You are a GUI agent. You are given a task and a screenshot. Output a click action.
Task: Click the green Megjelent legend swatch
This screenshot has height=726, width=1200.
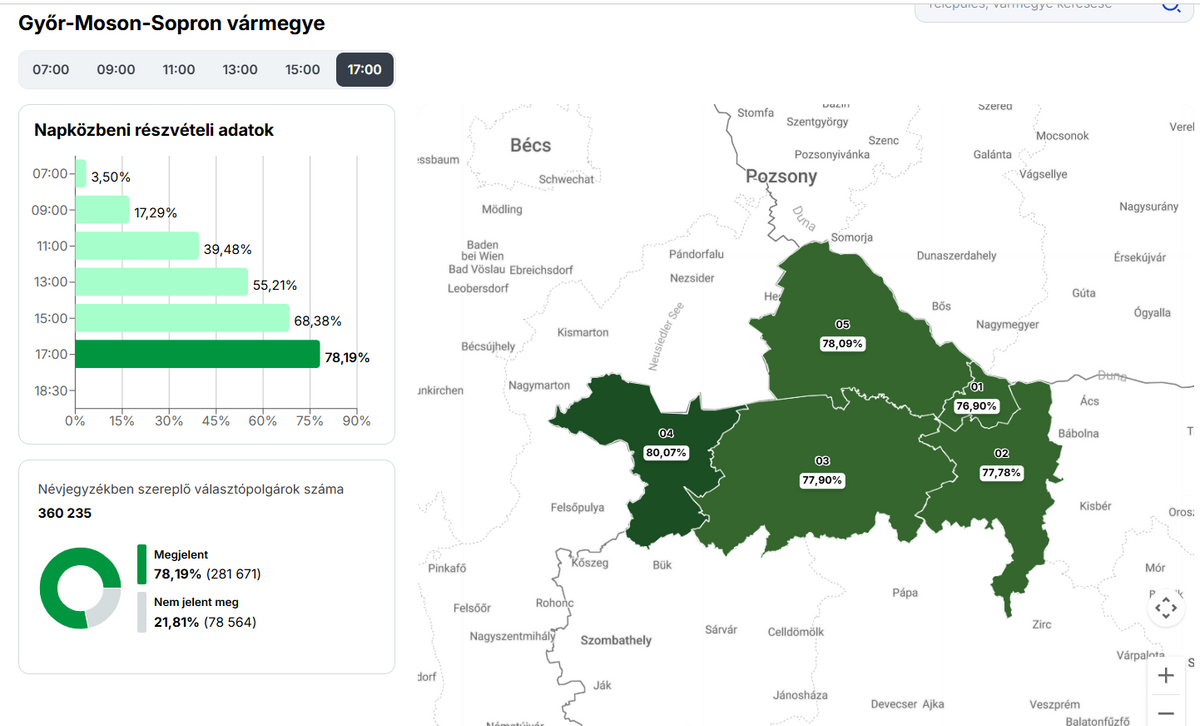tap(142, 564)
